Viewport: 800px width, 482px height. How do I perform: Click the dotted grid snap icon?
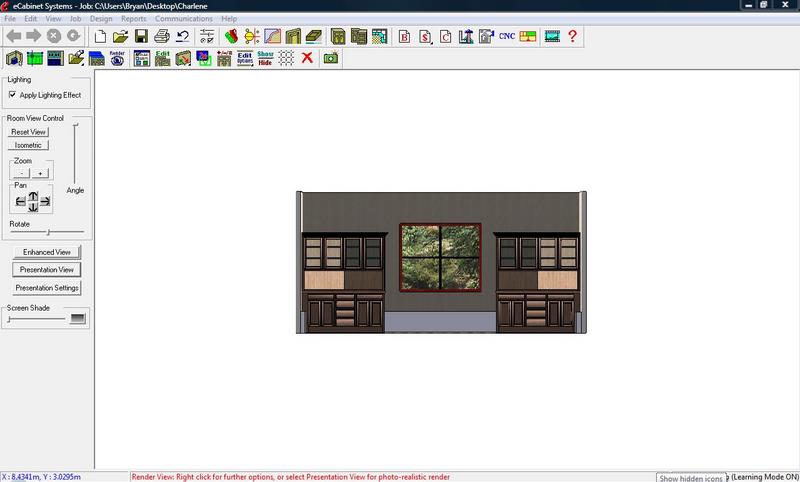pyautogui.click(x=286, y=58)
